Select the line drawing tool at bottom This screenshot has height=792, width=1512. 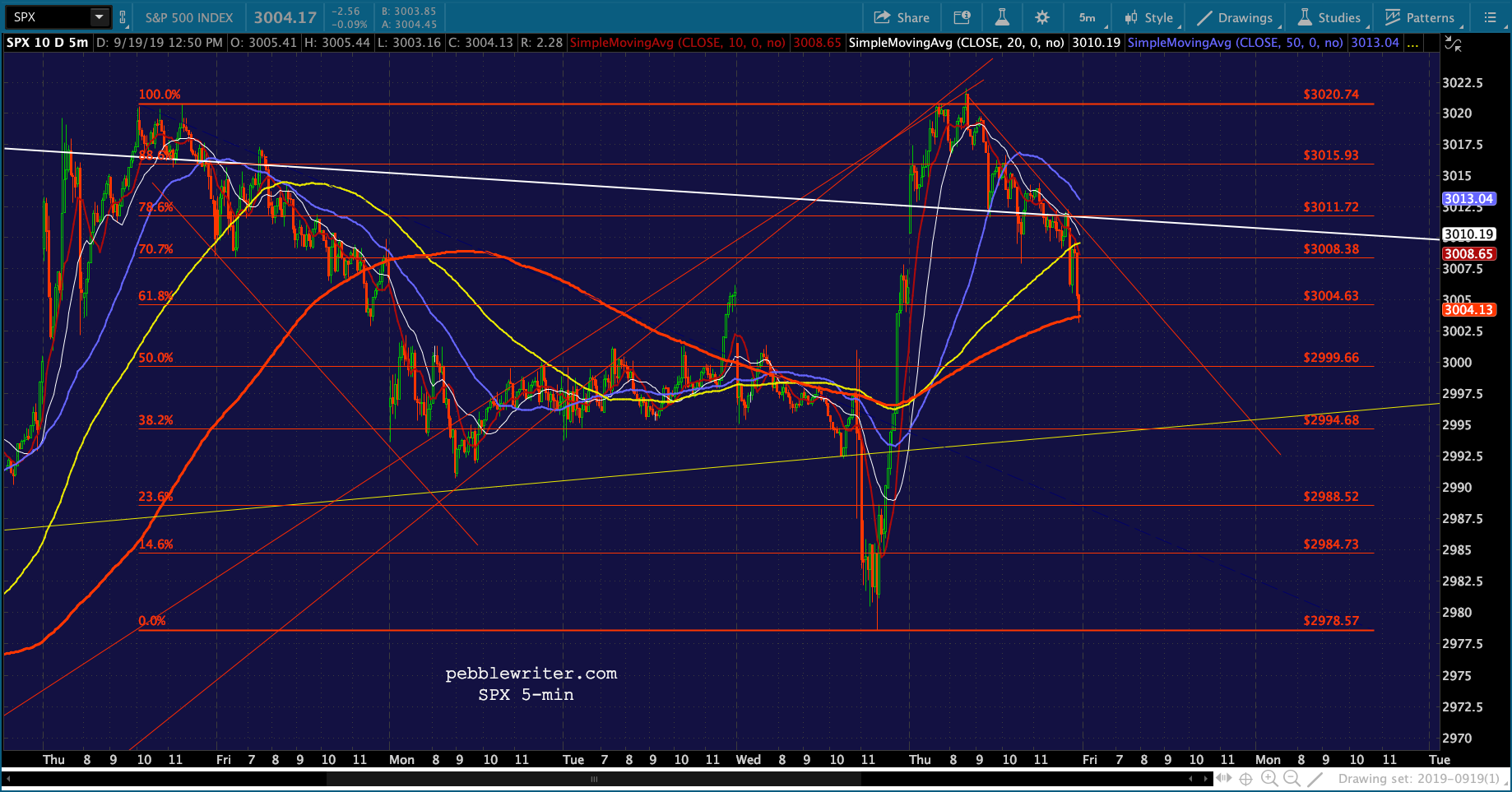point(1315,778)
